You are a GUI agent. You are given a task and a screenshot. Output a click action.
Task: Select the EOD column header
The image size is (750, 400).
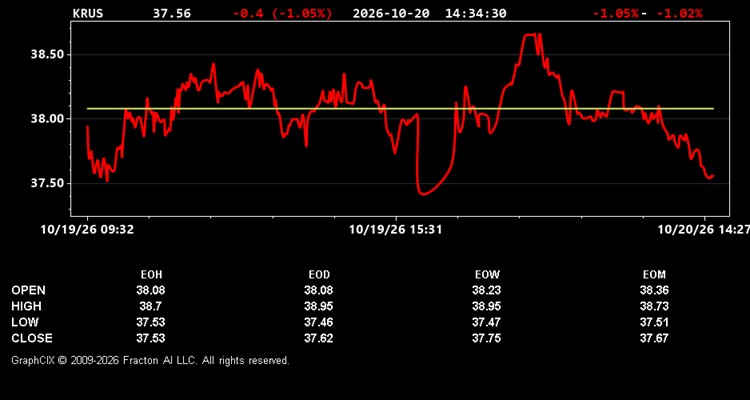tap(319, 275)
